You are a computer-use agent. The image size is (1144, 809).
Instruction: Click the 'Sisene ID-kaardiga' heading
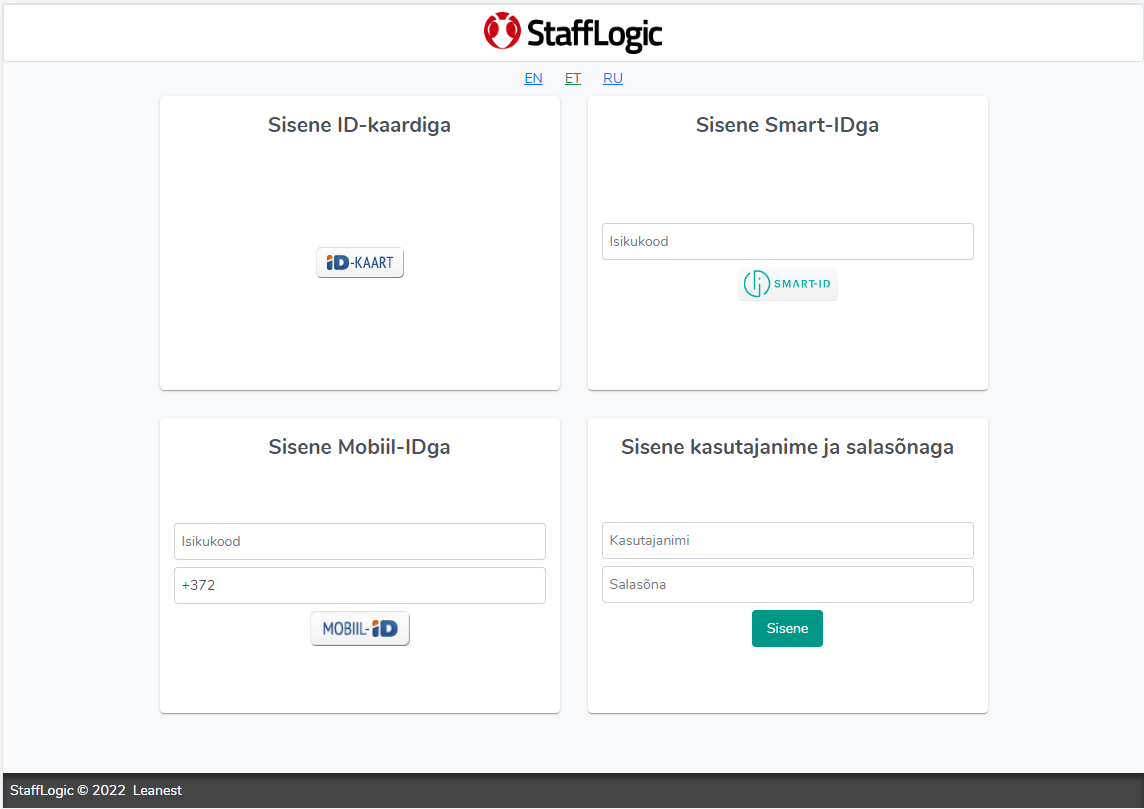[x=359, y=125]
